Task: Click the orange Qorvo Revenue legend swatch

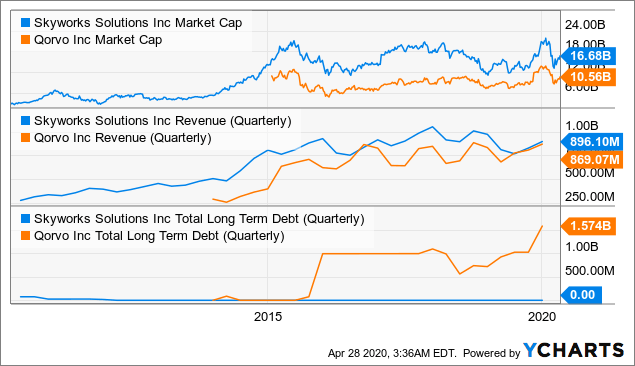Action: [25, 138]
